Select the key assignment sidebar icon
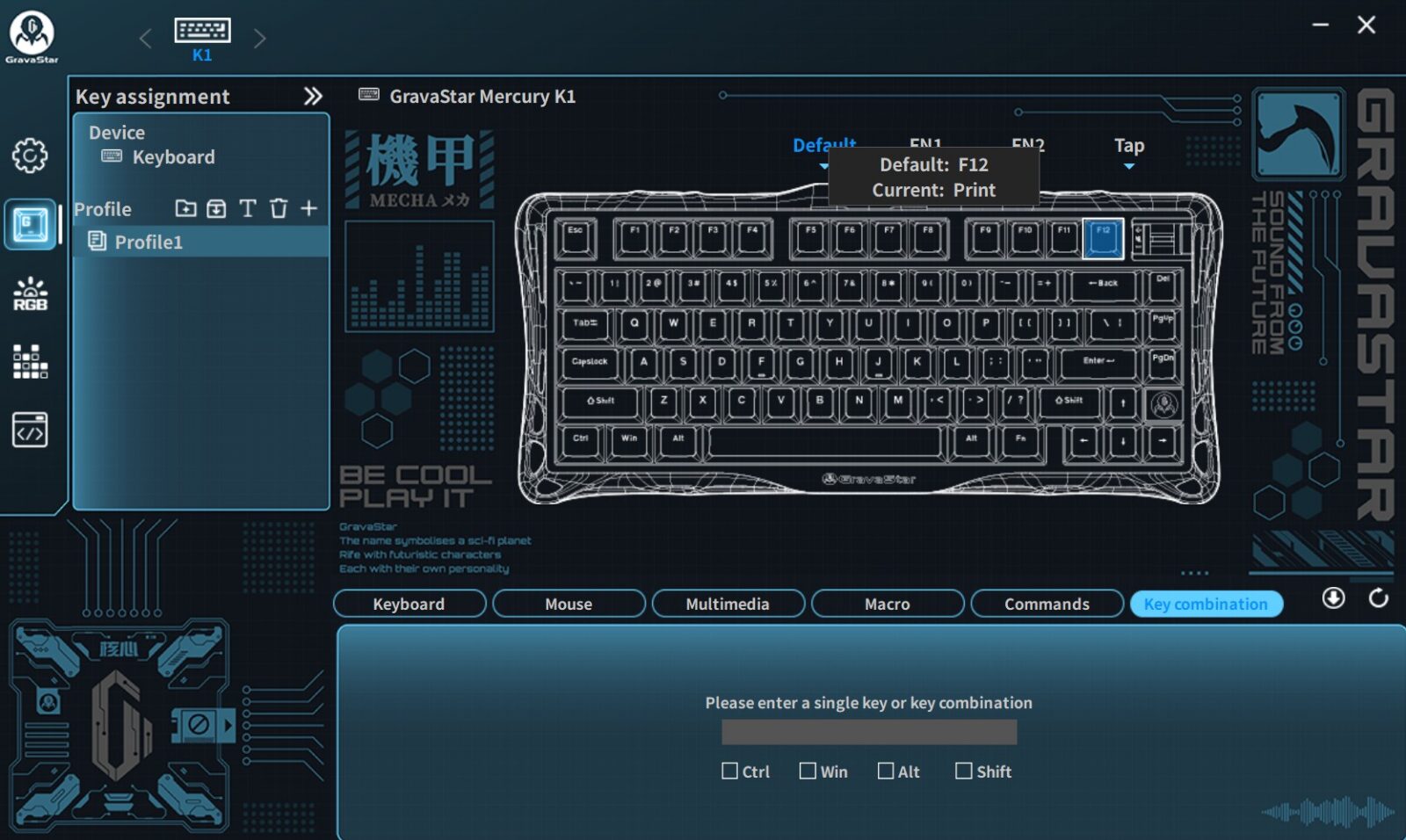The image size is (1406, 840). tap(30, 224)
